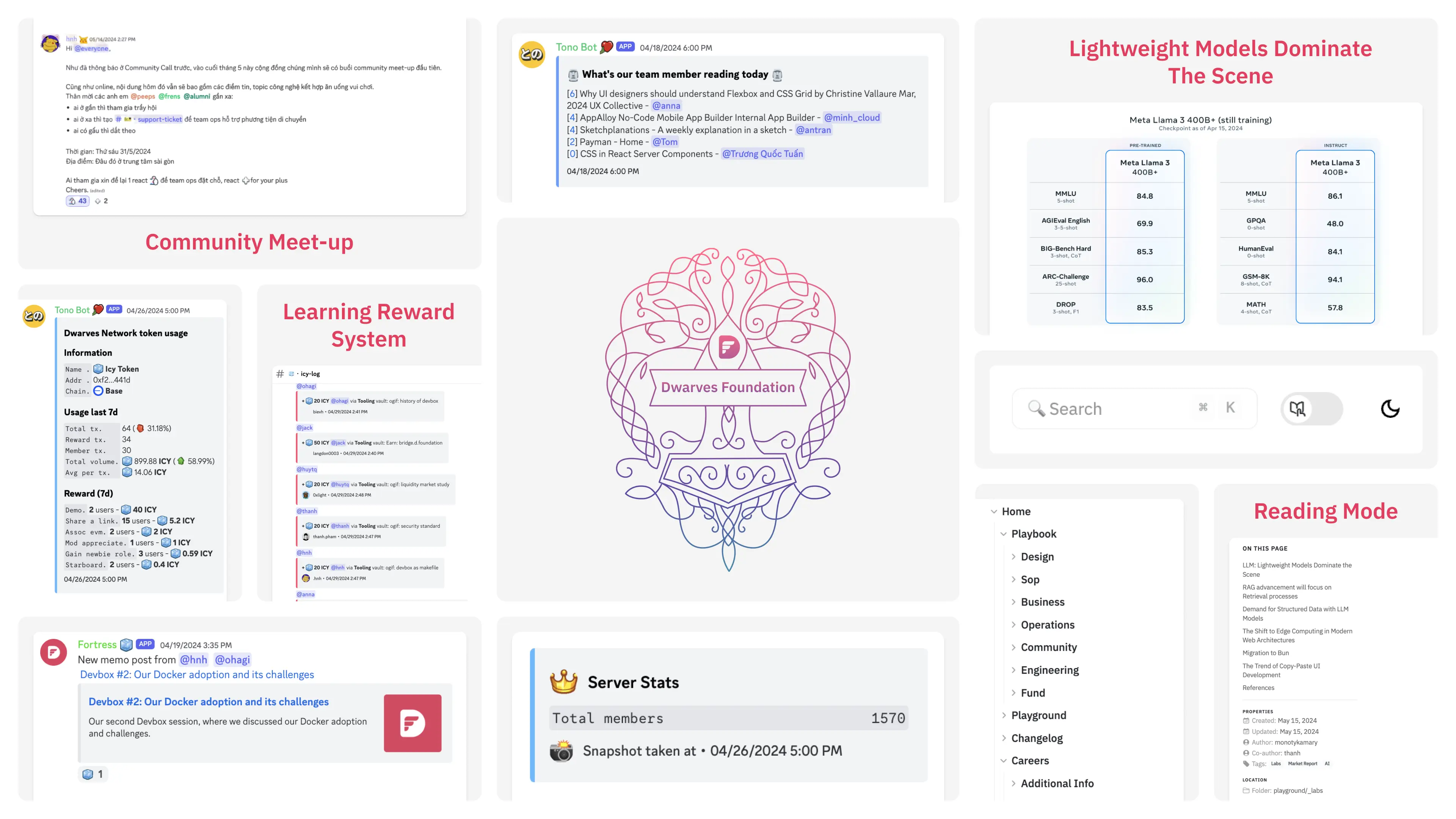The image size is (1456, 819).
Task: Expand the Business chevron
Action: 1013,602
